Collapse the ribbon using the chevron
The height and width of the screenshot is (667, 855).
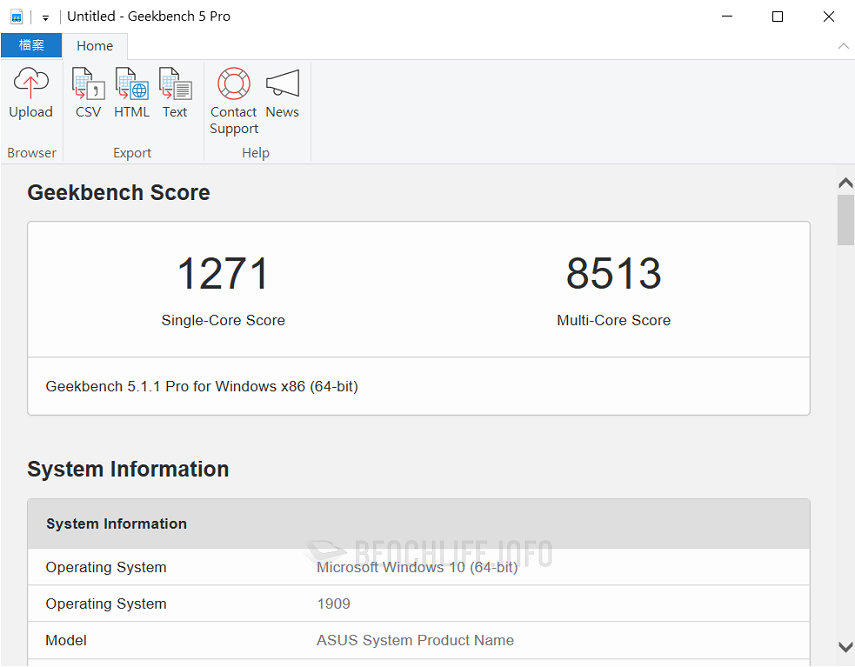pos(845,46)
